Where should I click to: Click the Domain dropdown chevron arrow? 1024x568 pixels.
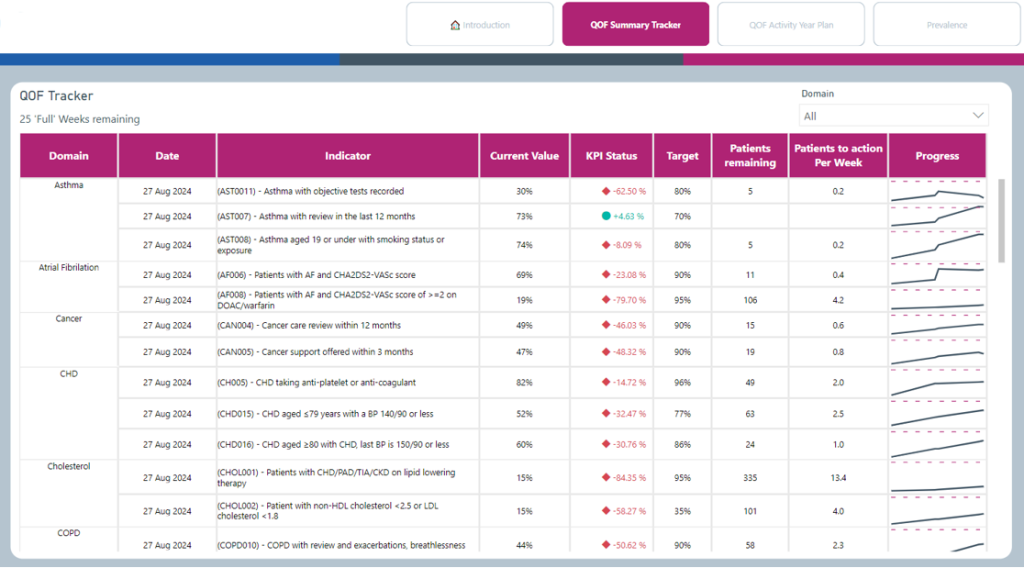[x=978, y=116]
